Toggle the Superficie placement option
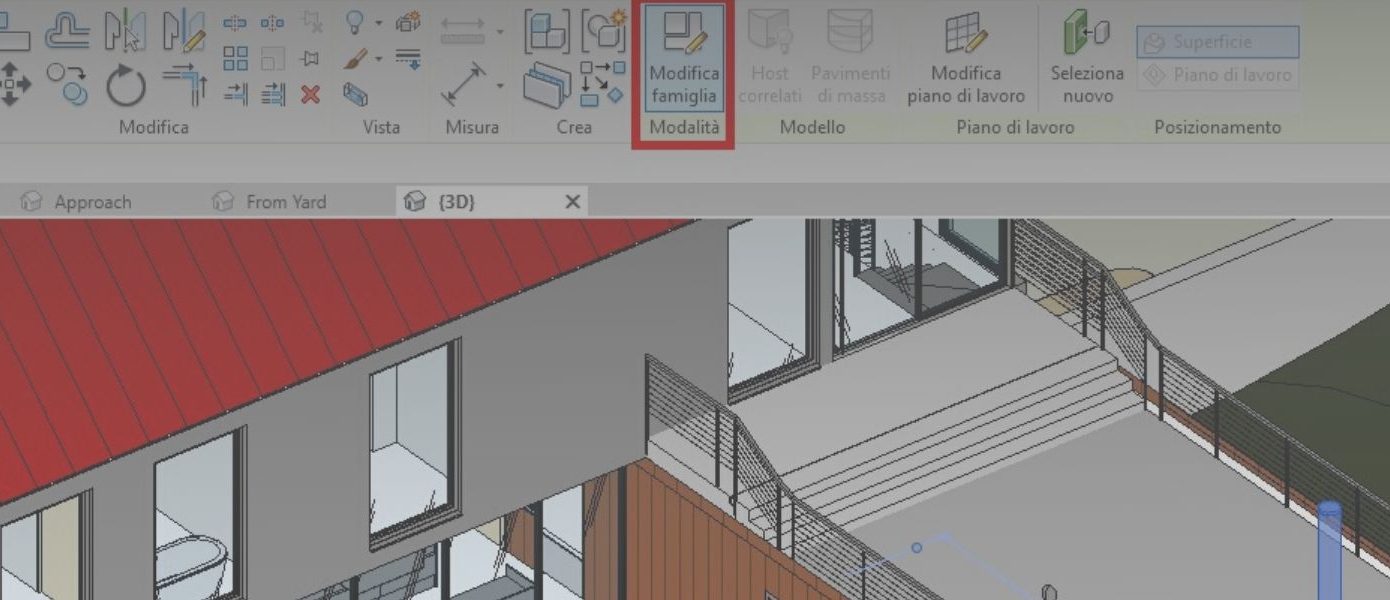 click(1215, 42)
